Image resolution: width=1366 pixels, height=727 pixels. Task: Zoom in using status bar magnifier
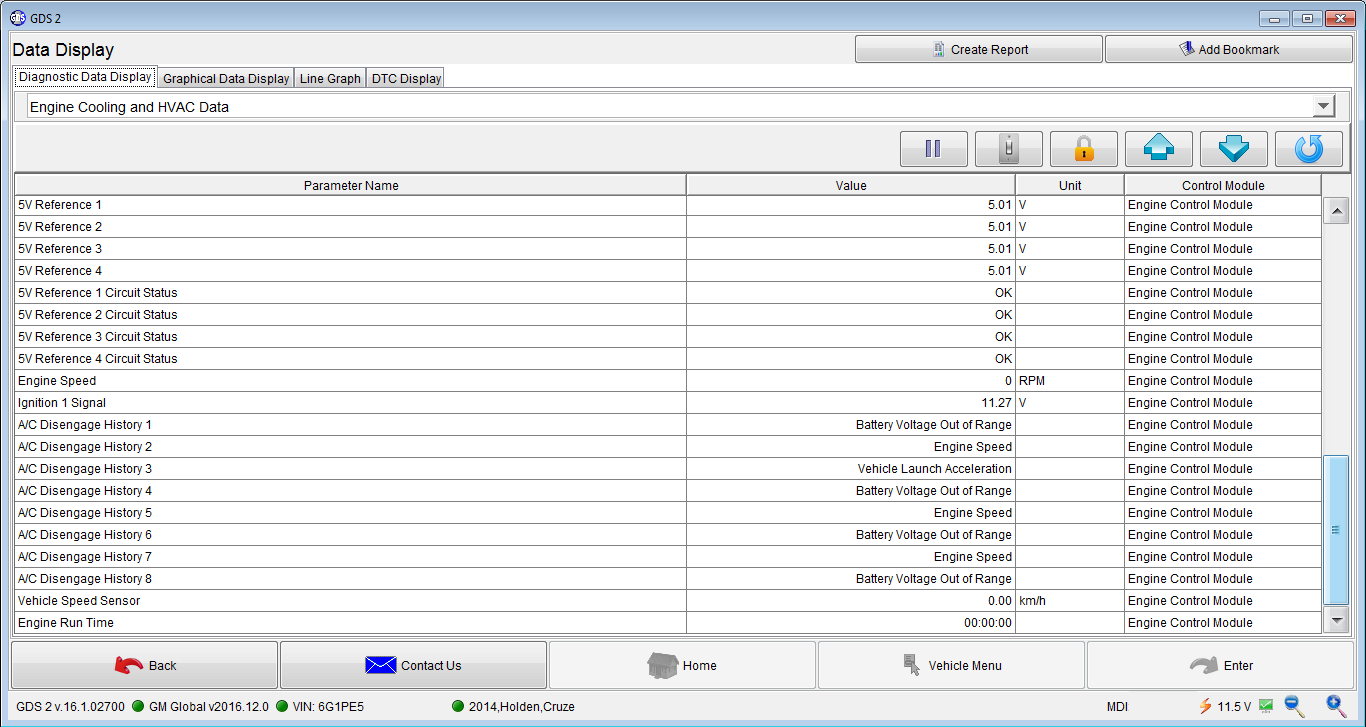pos(1336,707)
